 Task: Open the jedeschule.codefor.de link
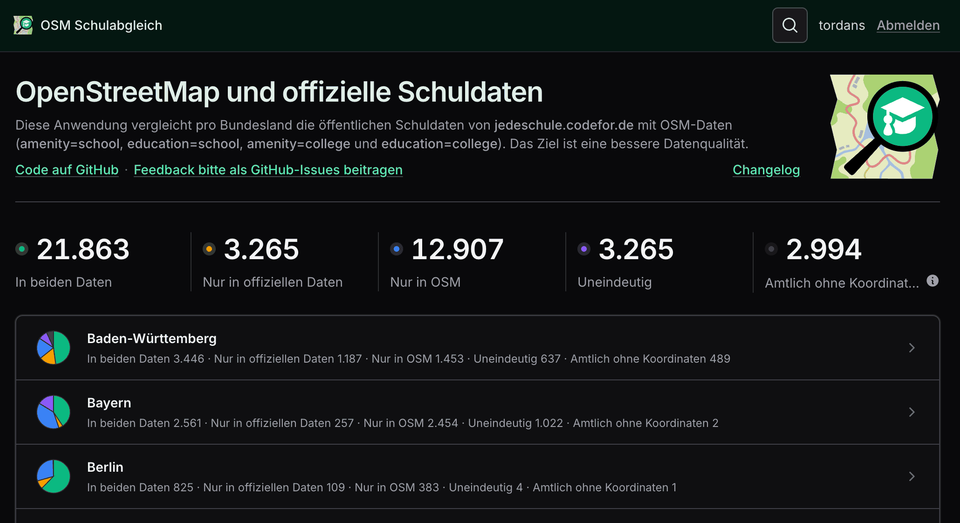[x=564, y=125]
